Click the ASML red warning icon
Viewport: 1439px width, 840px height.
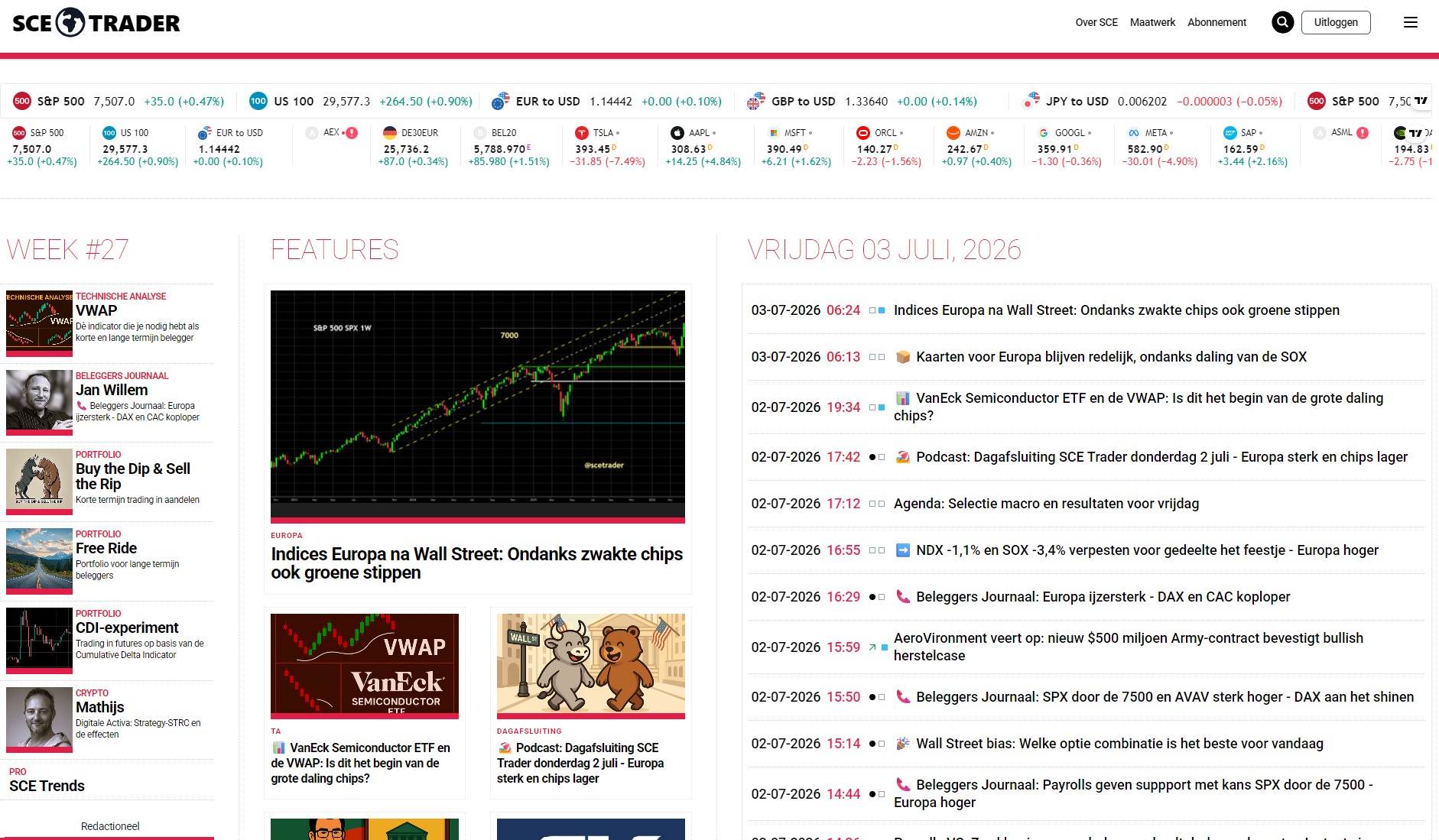click(1363, 133)
